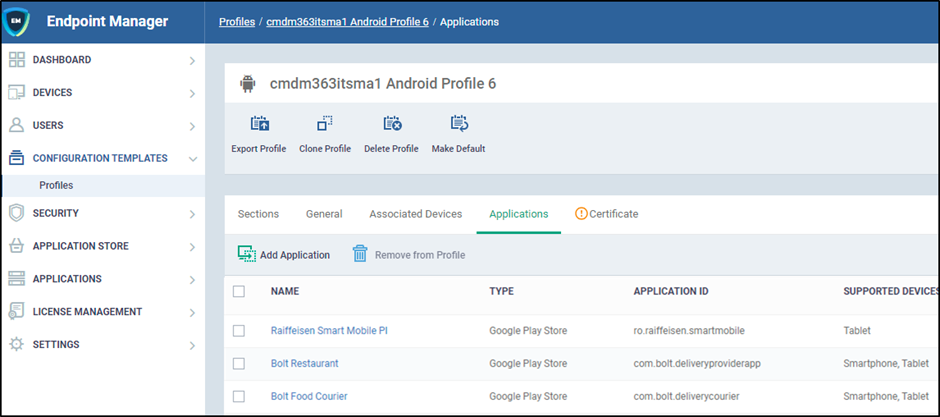Expand the Settings menu chevron
Viewport: 940px width, 417px height.
point(192,346)
